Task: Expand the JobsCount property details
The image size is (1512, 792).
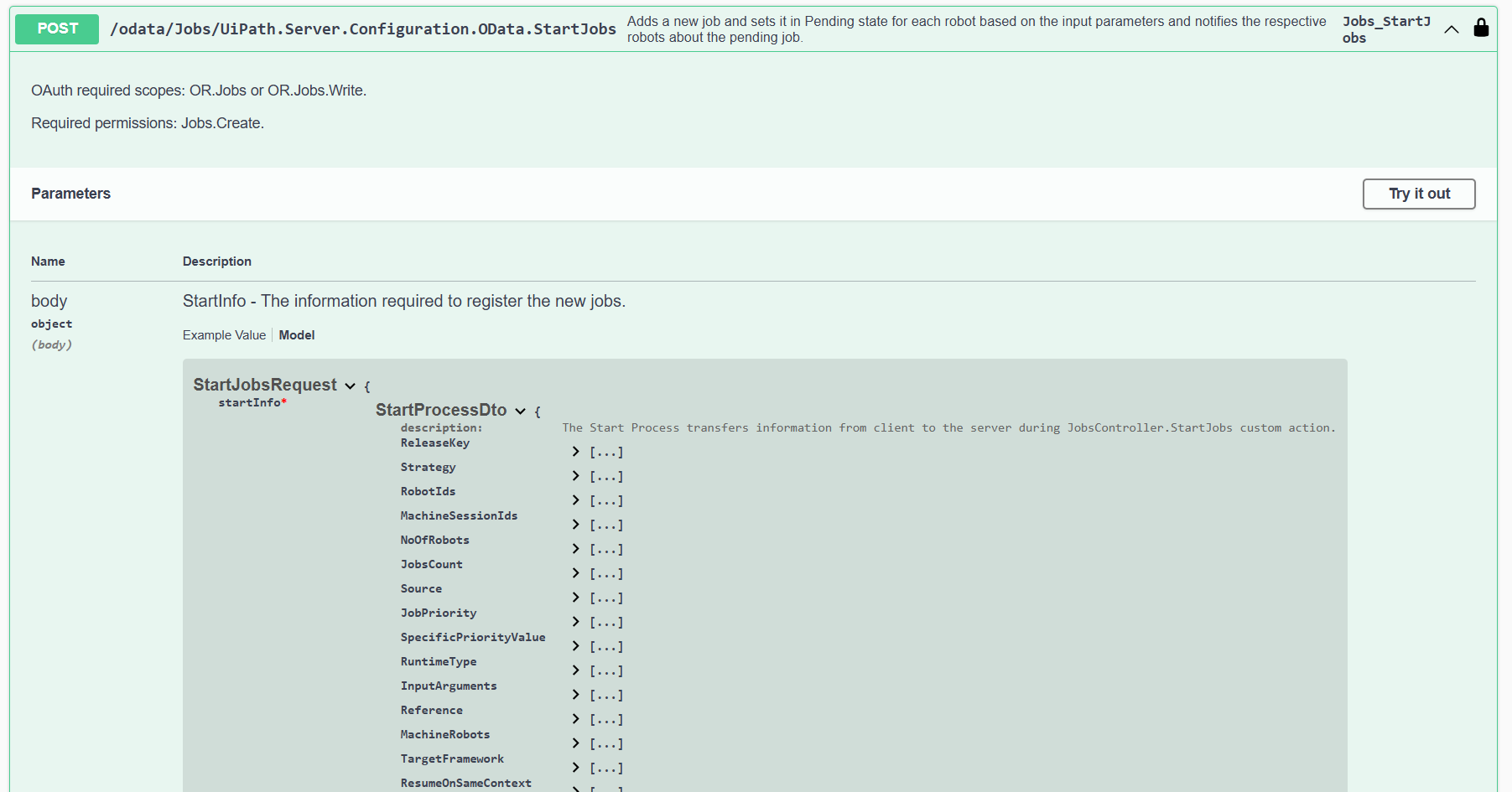Action: [x=575, y=573]
